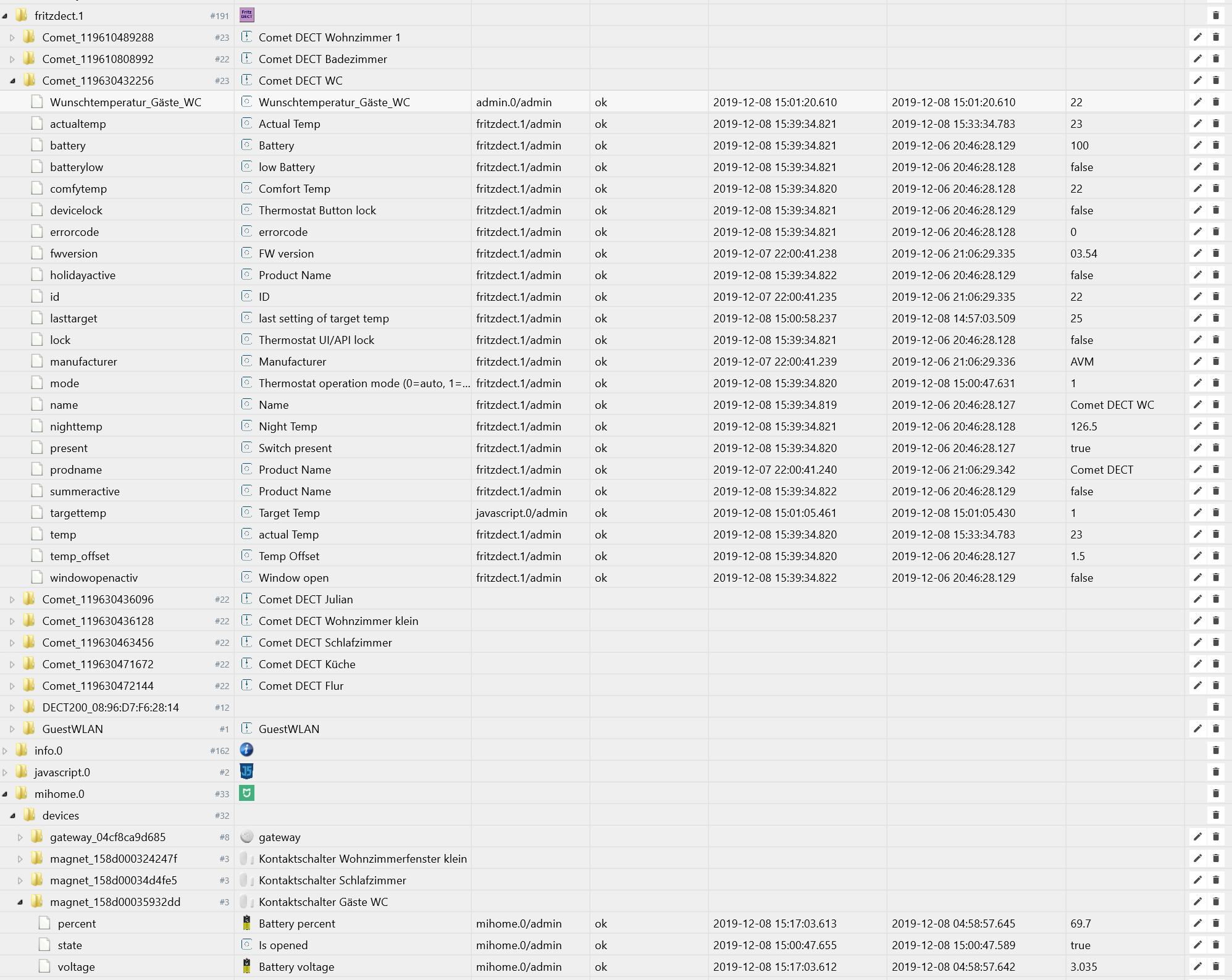Click the Fritz DECT adapter logo icon

click(246, 15)
